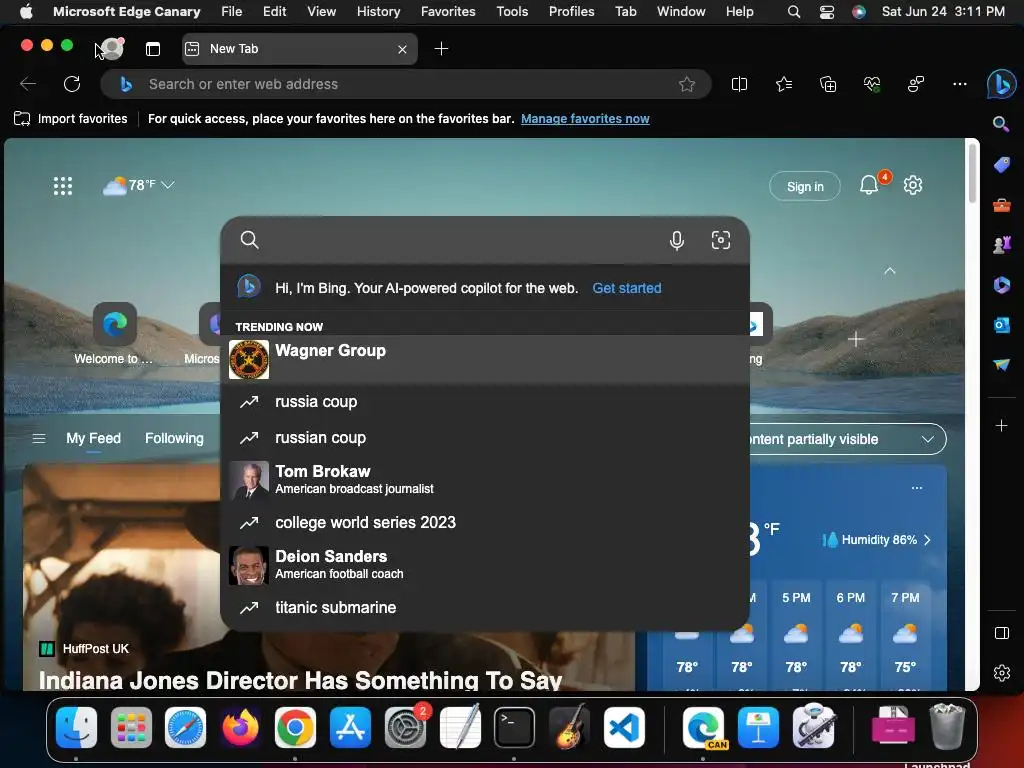Collapse quick links with up chevron

tap(889, 270)
